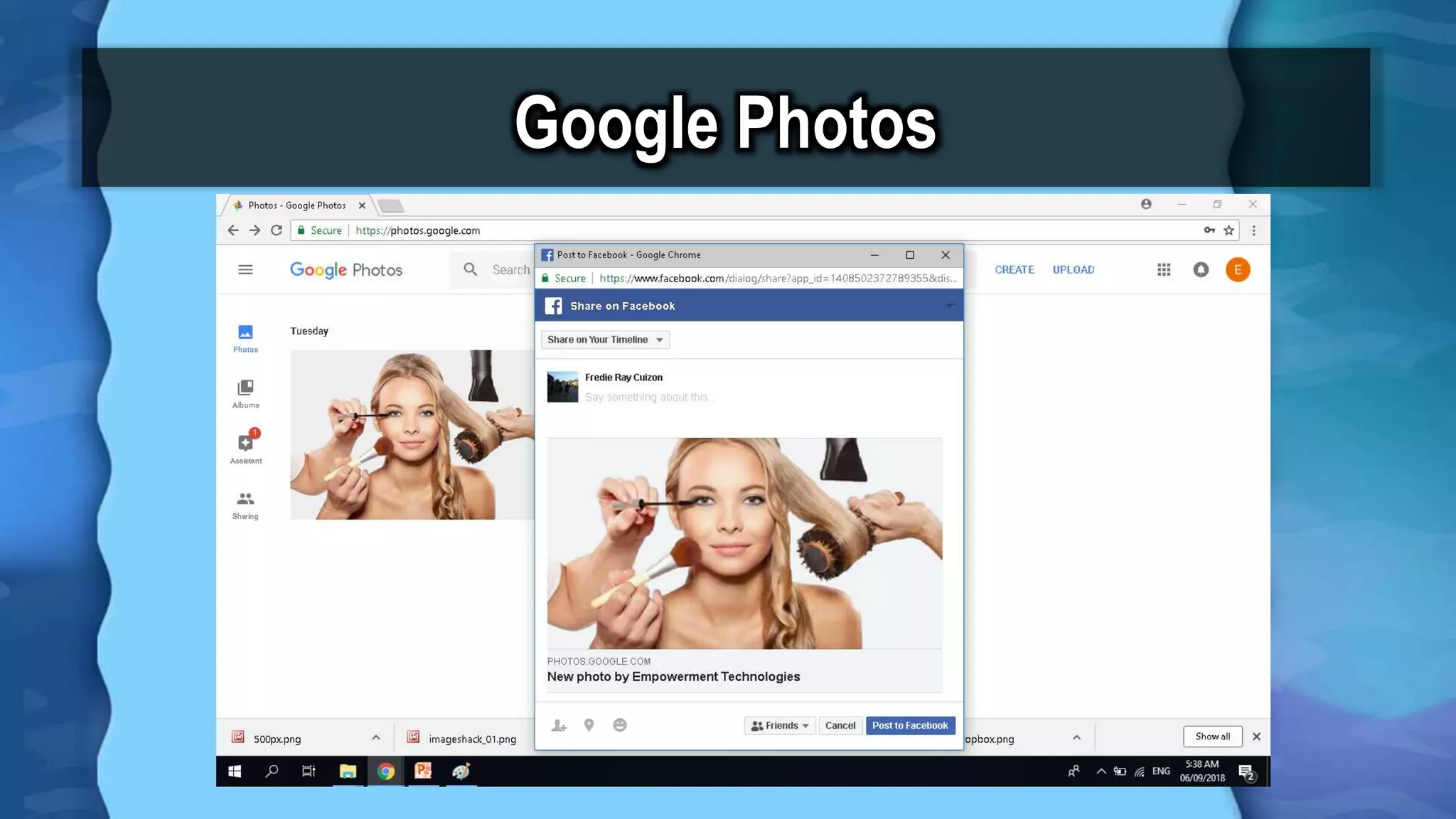The width and height of the screenshot is (1456, 819).
Task: Click the browser back arrow
Action: click(233, 230)
